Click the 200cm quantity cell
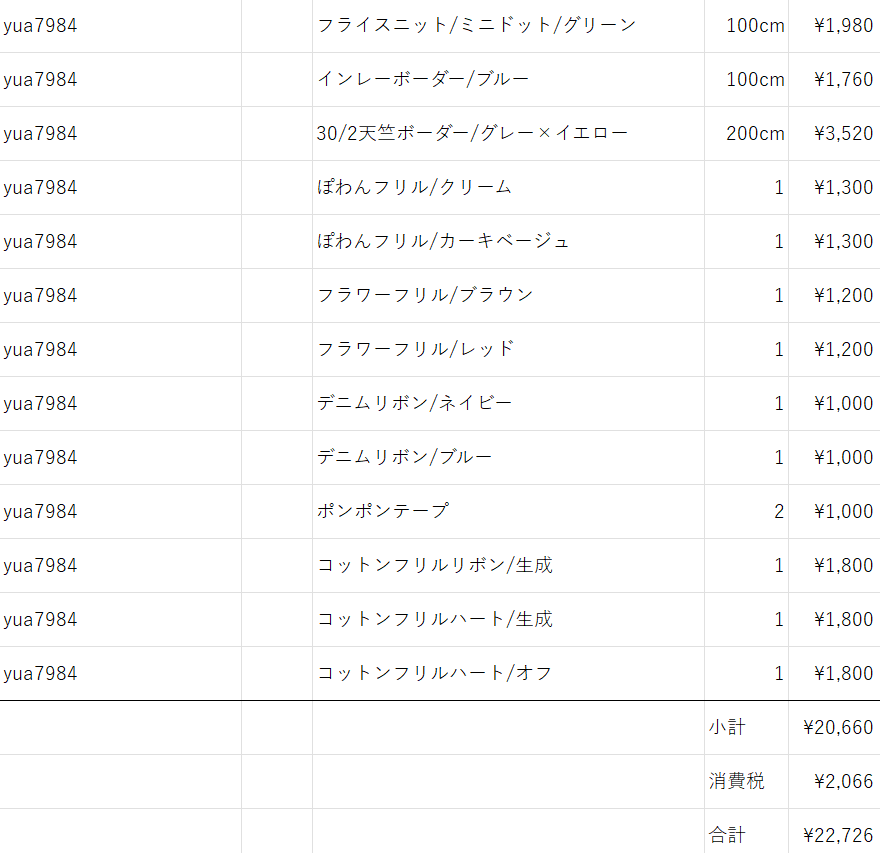 [746, 134]
